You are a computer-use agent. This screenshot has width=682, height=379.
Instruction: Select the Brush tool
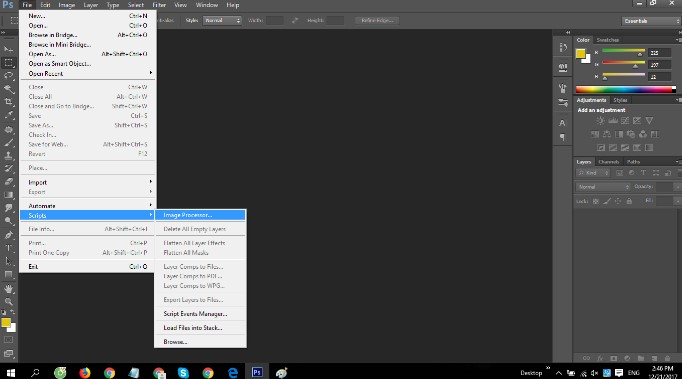[x=8, y=142]
